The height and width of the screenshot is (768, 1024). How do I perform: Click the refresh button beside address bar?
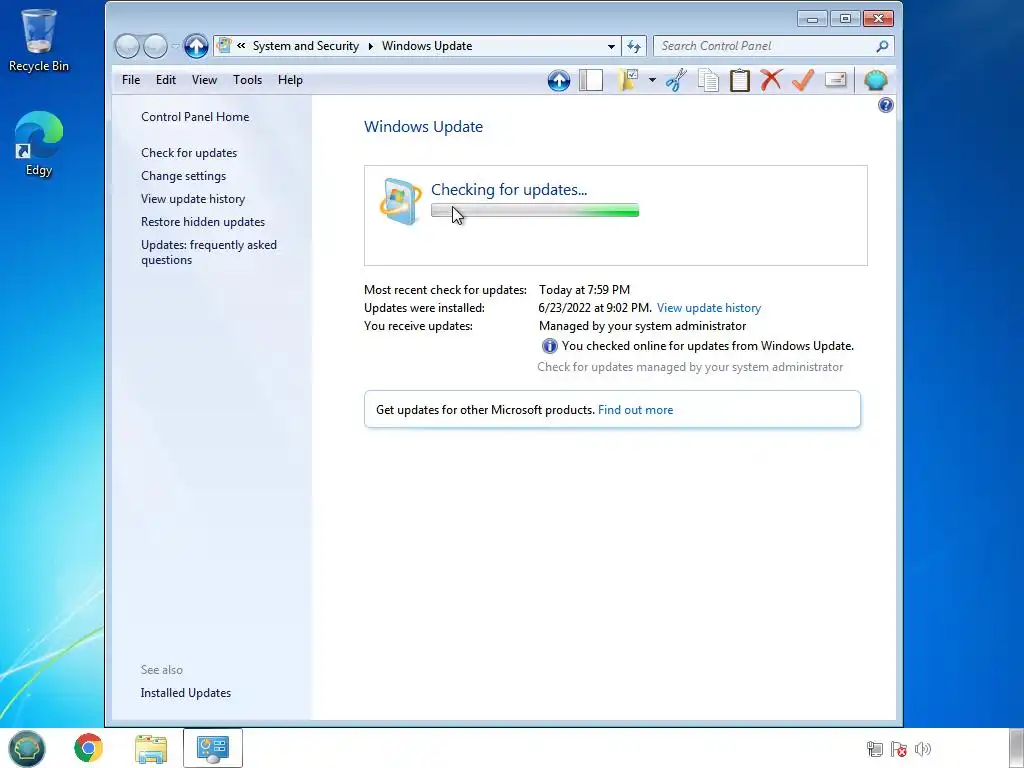633,46
